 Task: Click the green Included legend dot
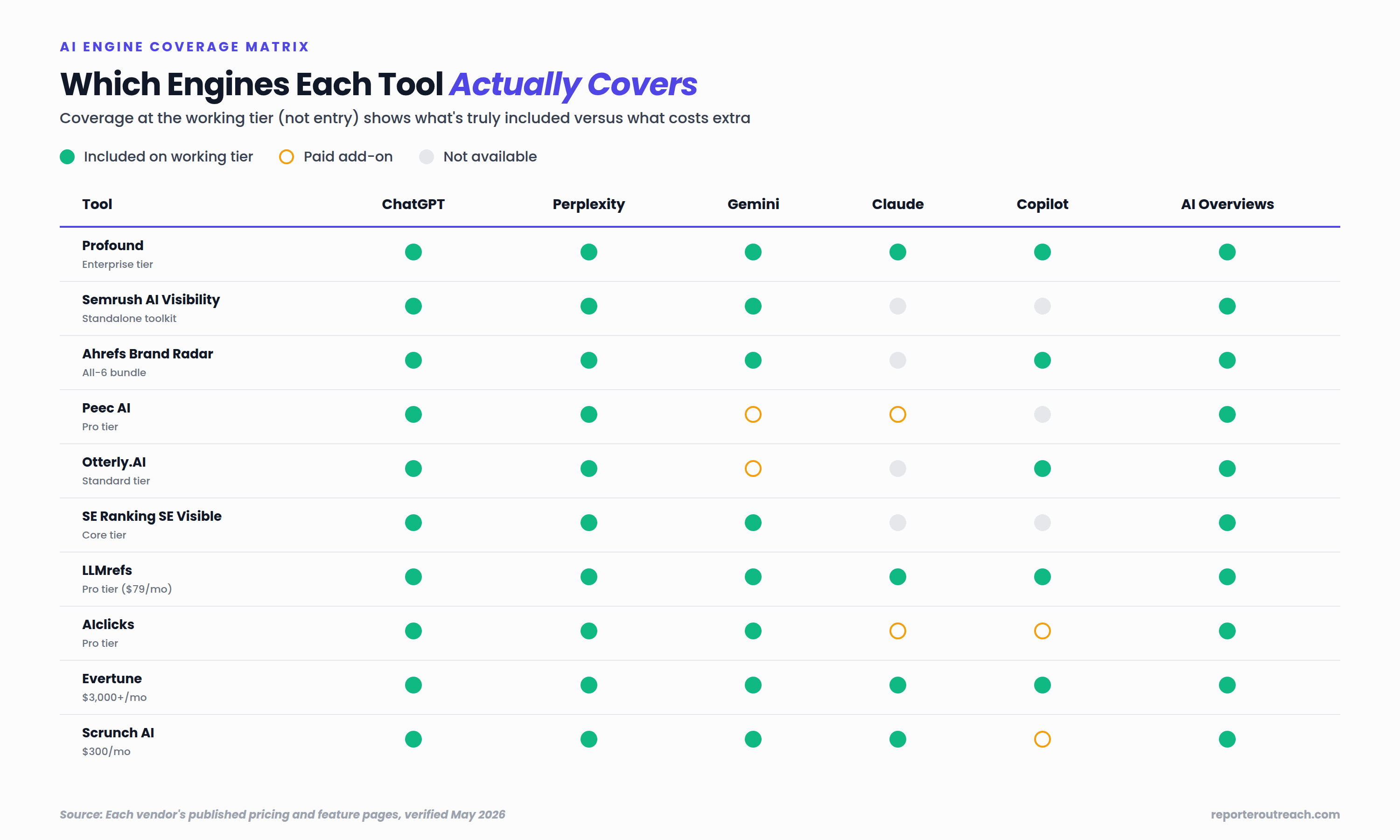tap(67, 157)
